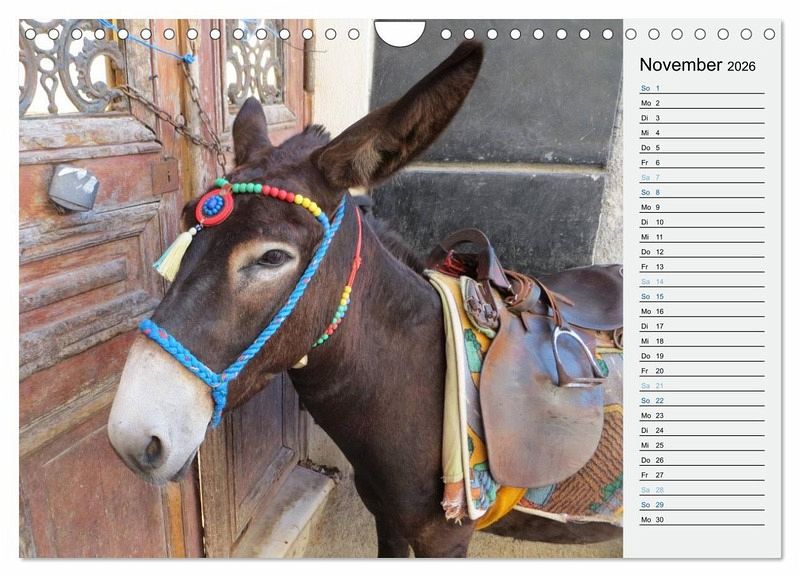800x577 pixels.
Task: Select the Mi 4 calendar row
Action: click(702, 133)
